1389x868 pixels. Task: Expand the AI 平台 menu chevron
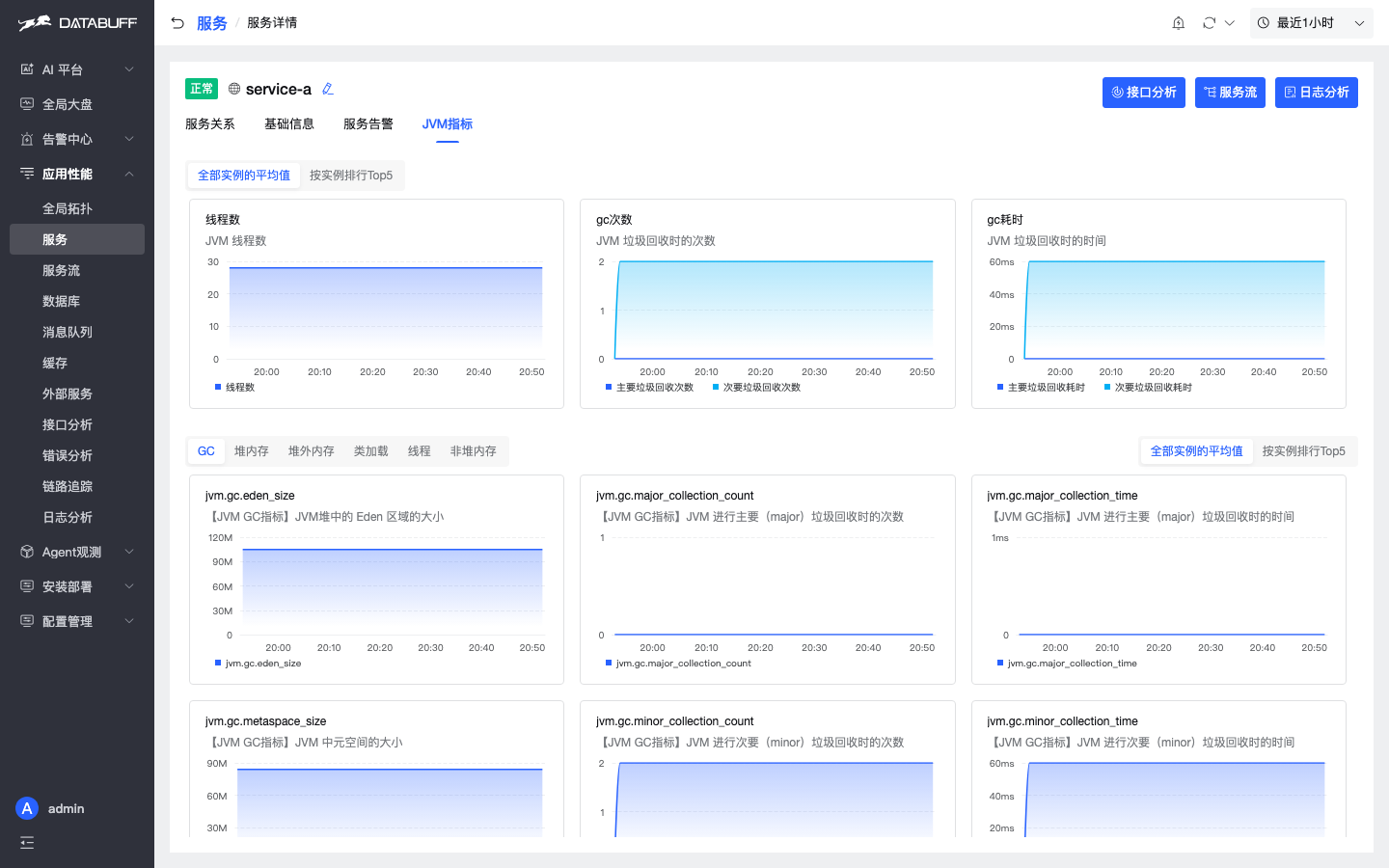(129, 69)
